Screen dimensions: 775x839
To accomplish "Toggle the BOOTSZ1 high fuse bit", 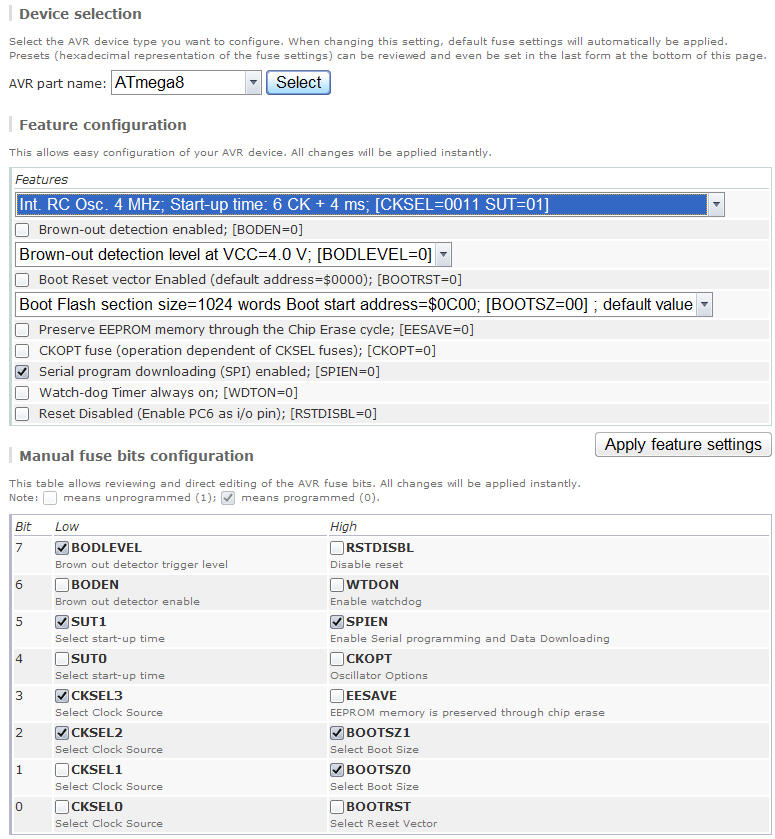I will coord(337,733).
